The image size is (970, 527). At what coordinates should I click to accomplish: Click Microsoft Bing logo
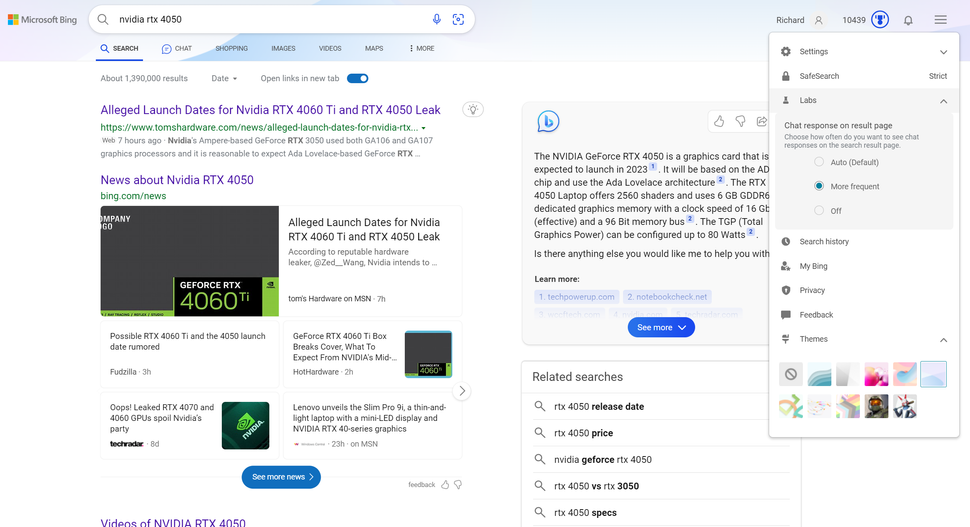tap(42, 20)
